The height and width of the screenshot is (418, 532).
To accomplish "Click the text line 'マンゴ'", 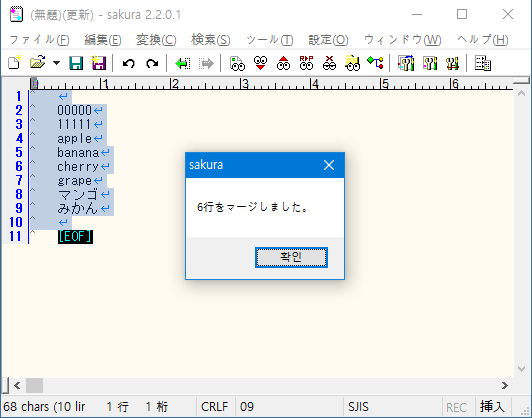I will (x=78, y=195).
